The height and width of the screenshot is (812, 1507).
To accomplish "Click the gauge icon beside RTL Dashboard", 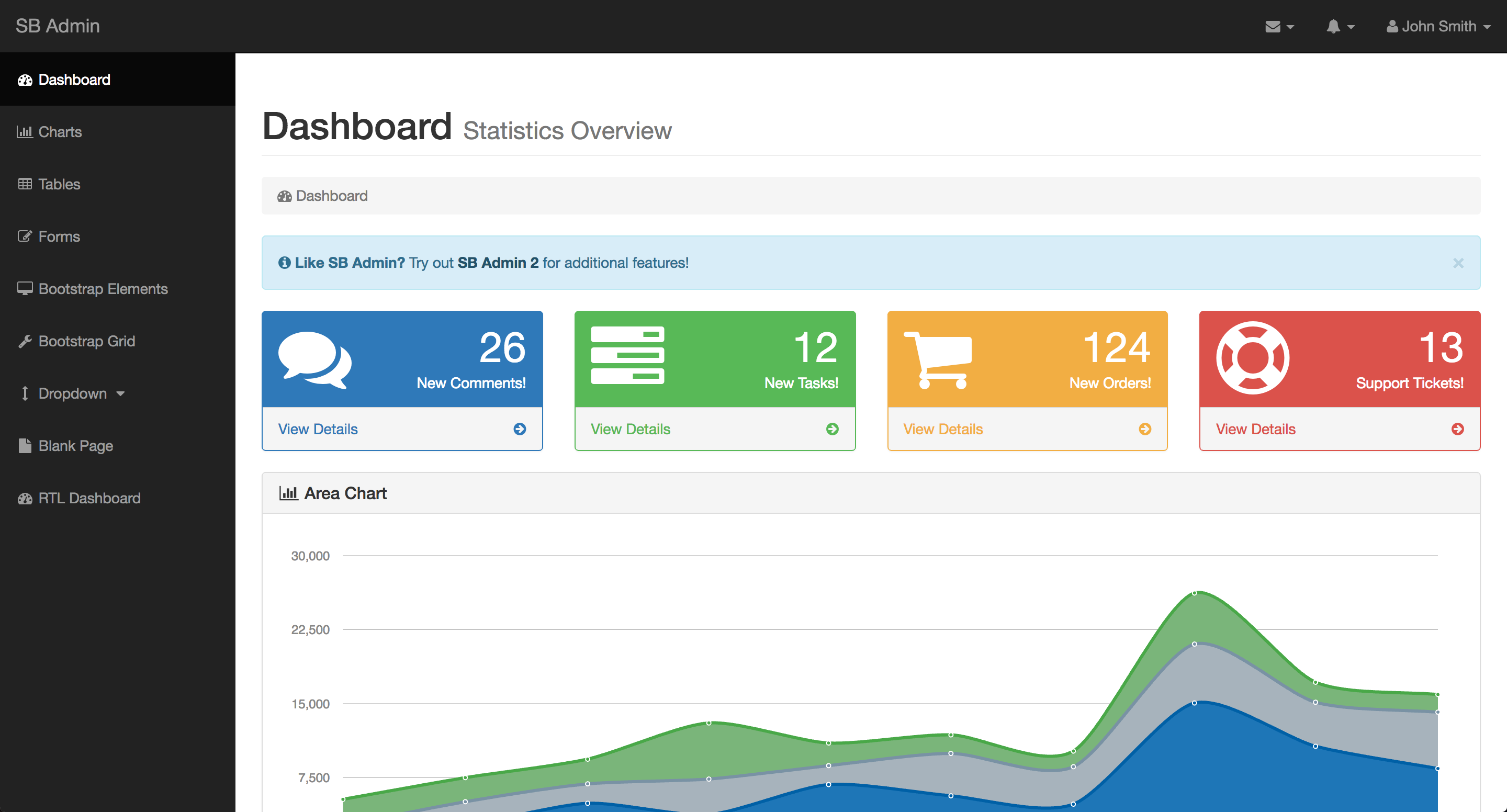I will click(25, 499).
